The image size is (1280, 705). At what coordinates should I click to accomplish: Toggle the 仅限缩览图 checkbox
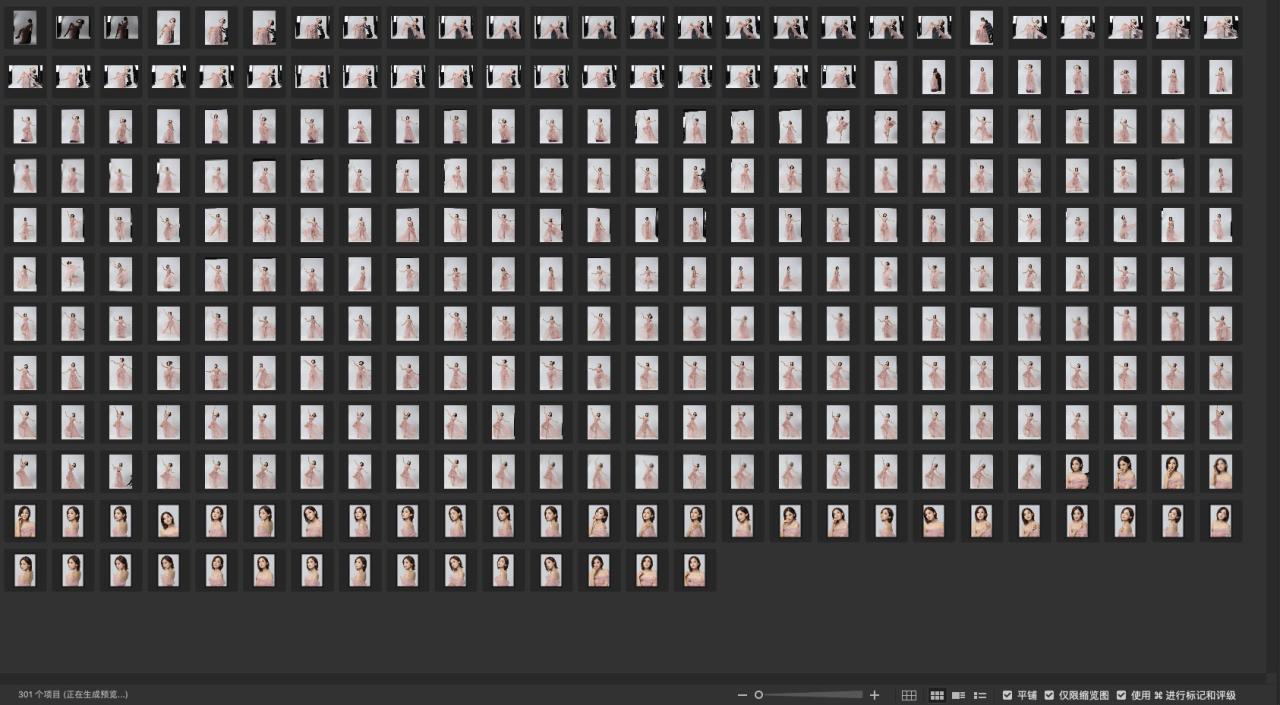coord(1049,695)
